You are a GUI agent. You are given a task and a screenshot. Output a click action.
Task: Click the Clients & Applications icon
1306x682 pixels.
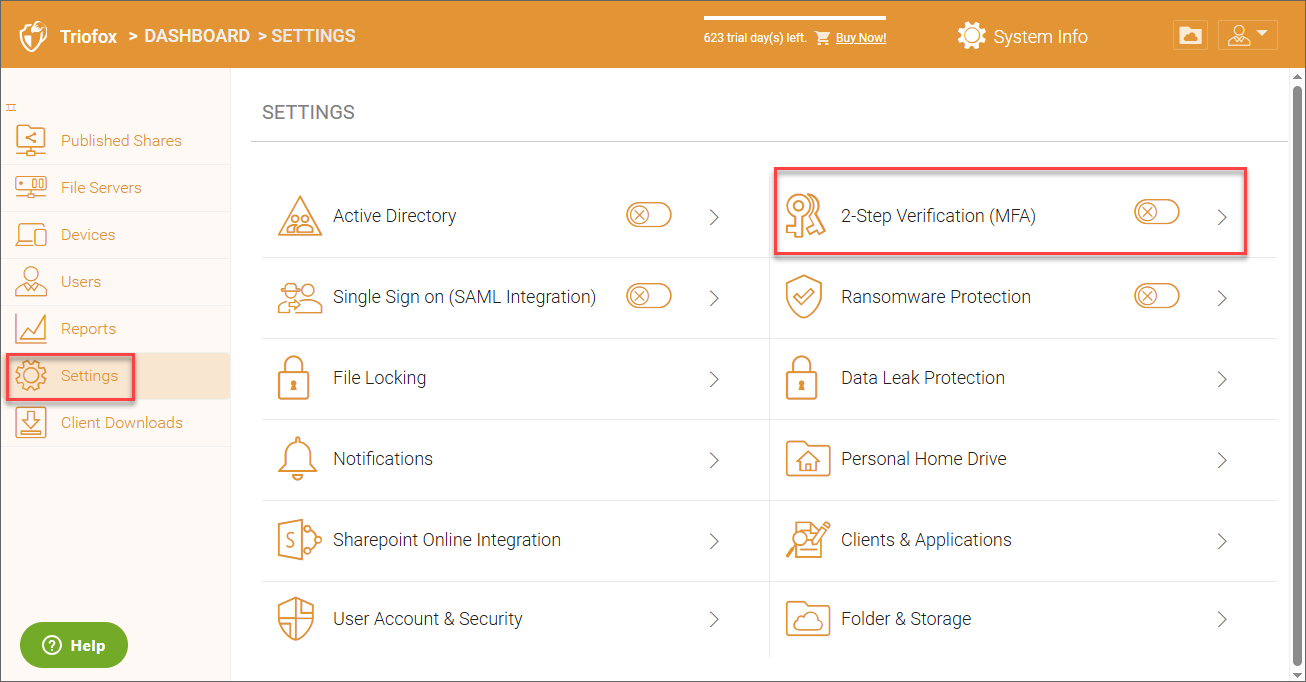point(808,540)
